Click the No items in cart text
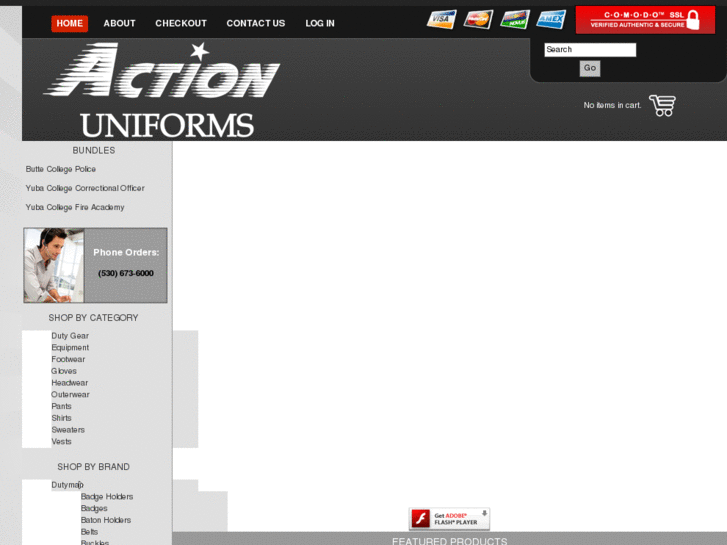The image size is (727, 545). [612, 105]
